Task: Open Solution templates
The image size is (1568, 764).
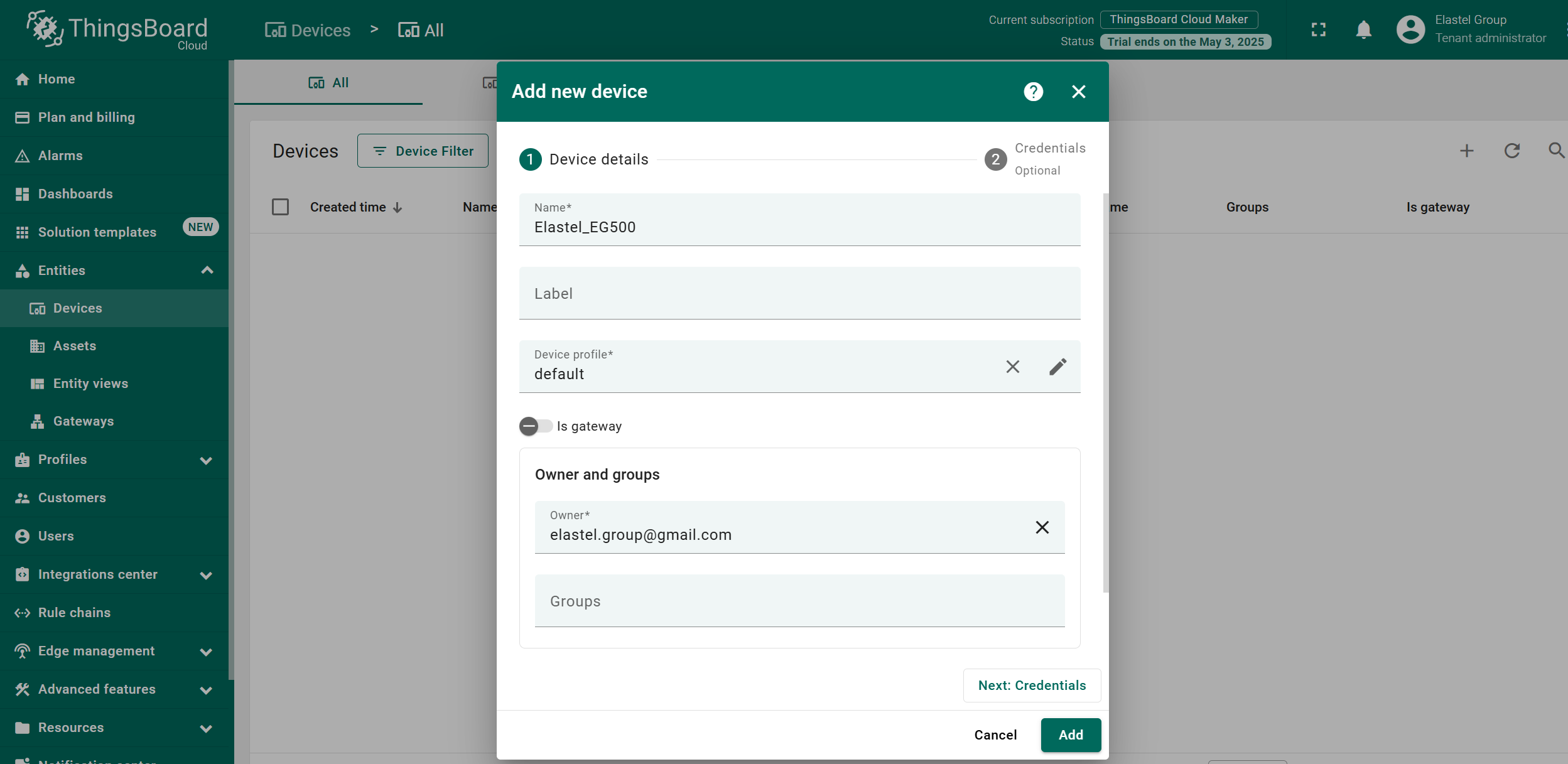Action: pos(97,232)
